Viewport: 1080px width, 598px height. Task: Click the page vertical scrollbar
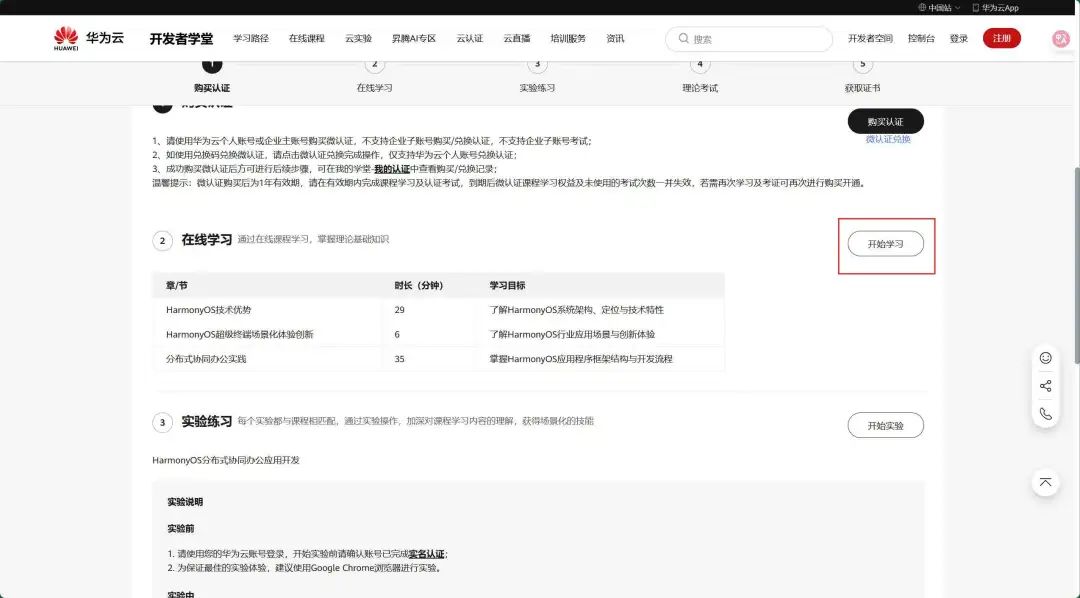point(1076,266)
